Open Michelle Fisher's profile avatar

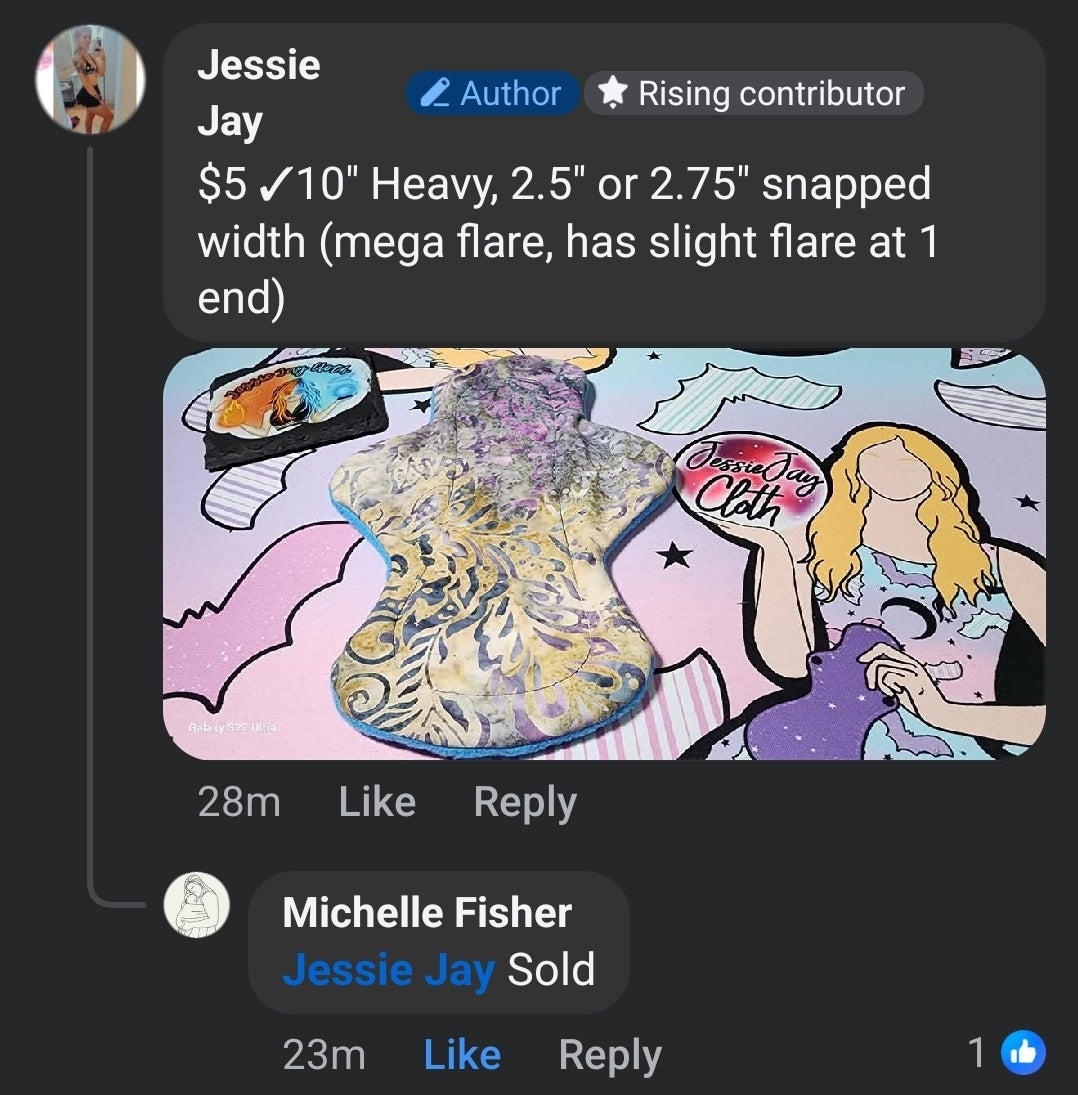coord(197,905)
